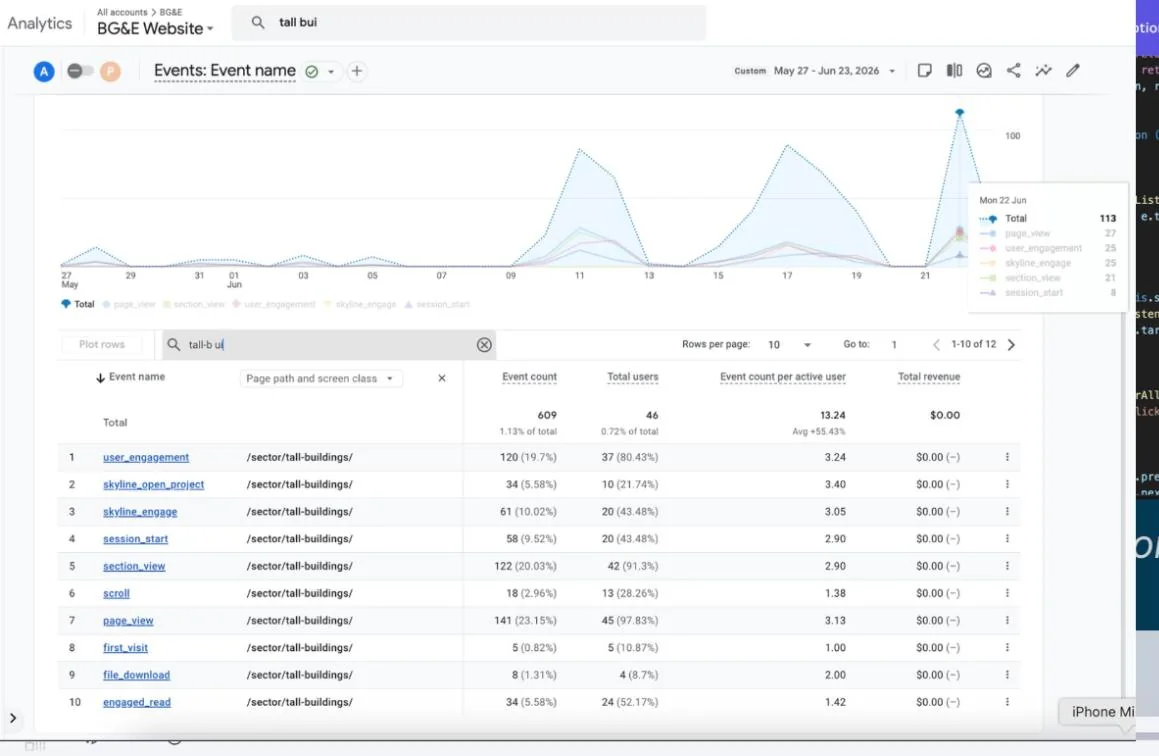Toggle Total series in chart legend
The height and width of the screenshot is (756, 1159).
click(78, 304)
